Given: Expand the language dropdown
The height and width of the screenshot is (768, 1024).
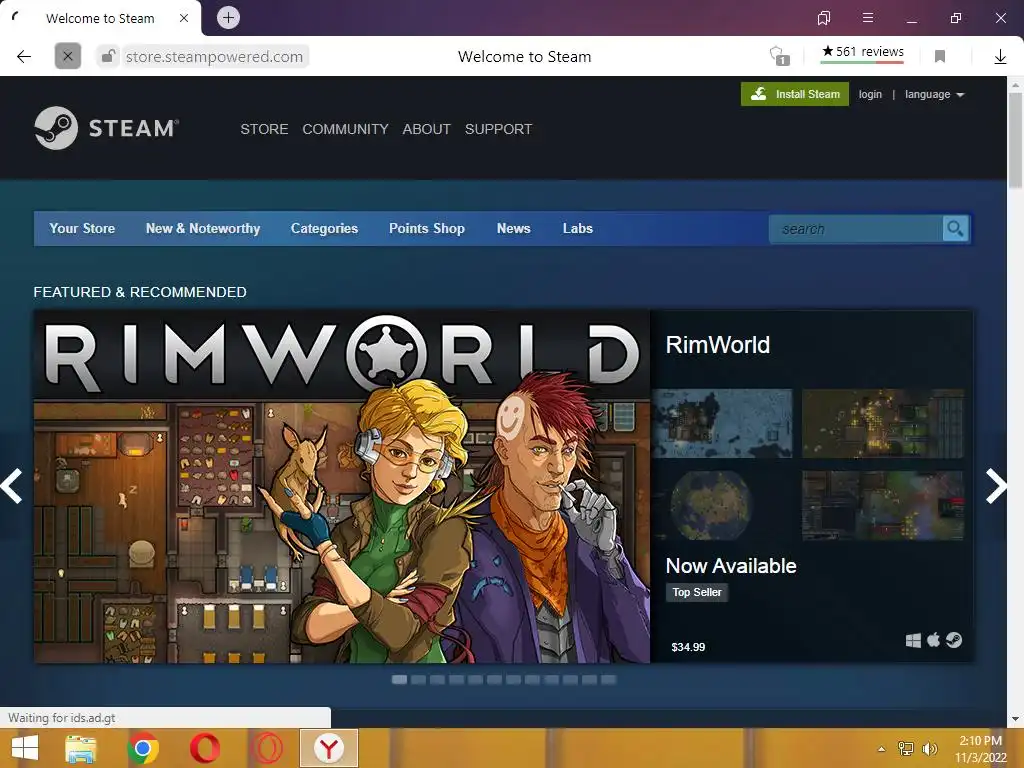Looking at the screenshot, I should point(934,94).
